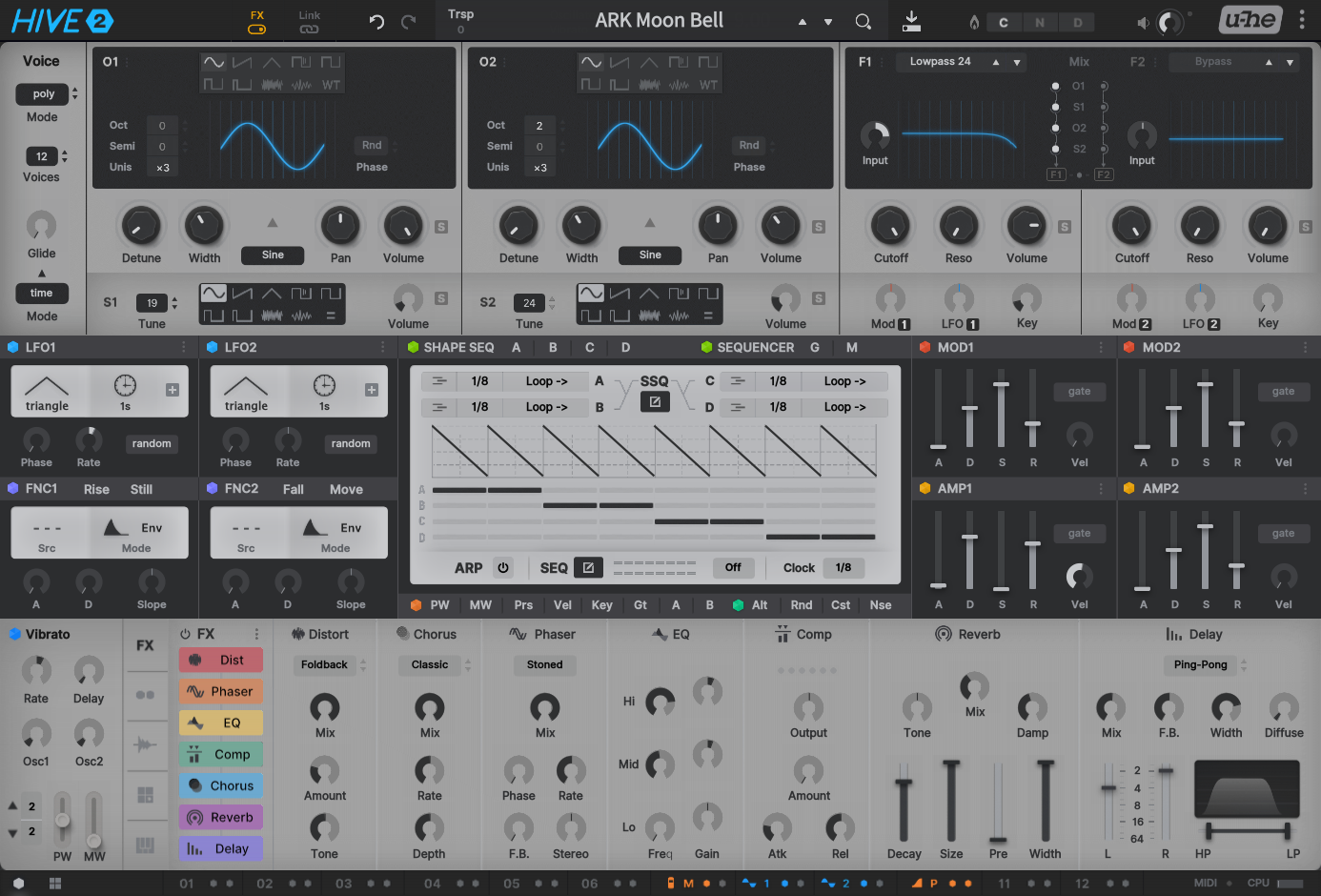Adjust the AMP1 Decay slider
Screen dimensions: 1321x896
coord(970,550)
